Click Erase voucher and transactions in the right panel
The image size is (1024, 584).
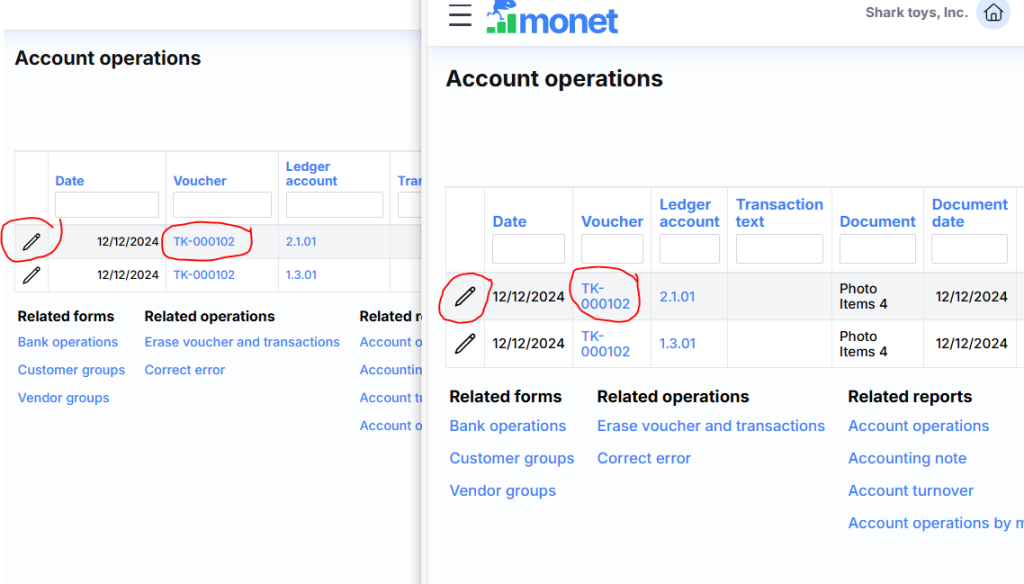pyautogui.click(x=711, y=426)
